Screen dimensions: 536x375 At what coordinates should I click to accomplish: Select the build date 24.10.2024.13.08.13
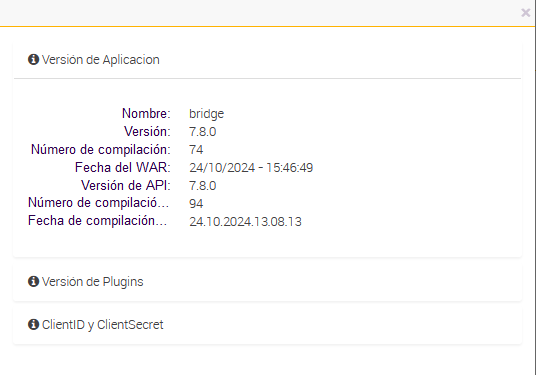point(245,222)
